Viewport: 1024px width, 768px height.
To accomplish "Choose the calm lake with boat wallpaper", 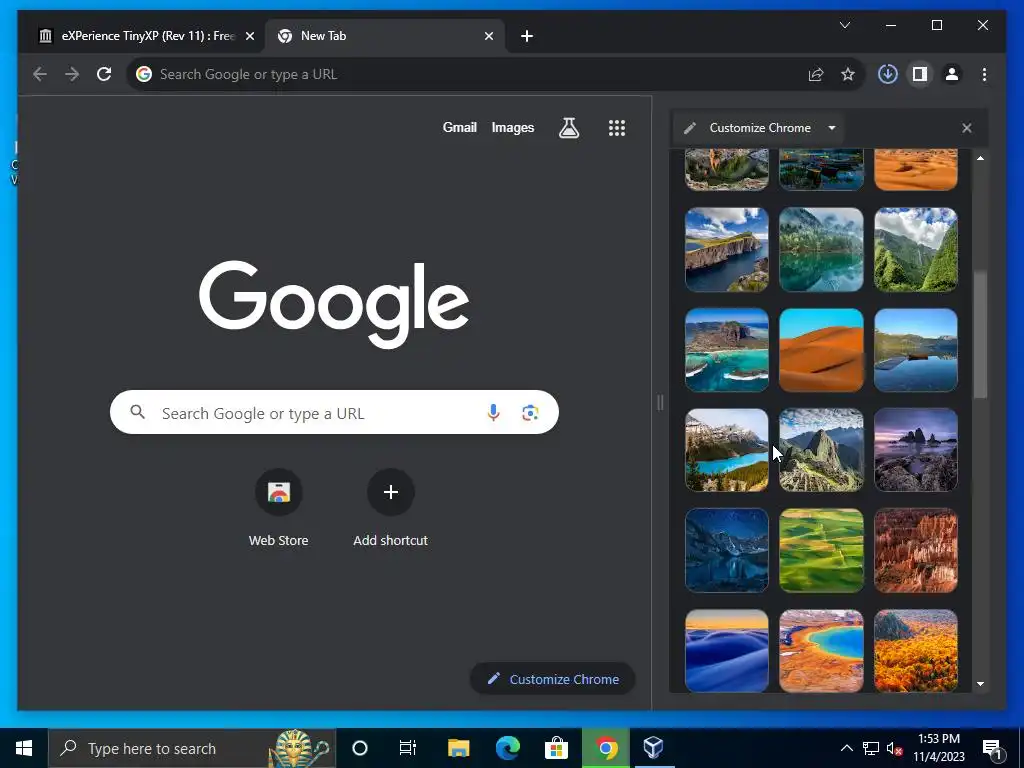I will pyautogui.click(x=916, y=350).
